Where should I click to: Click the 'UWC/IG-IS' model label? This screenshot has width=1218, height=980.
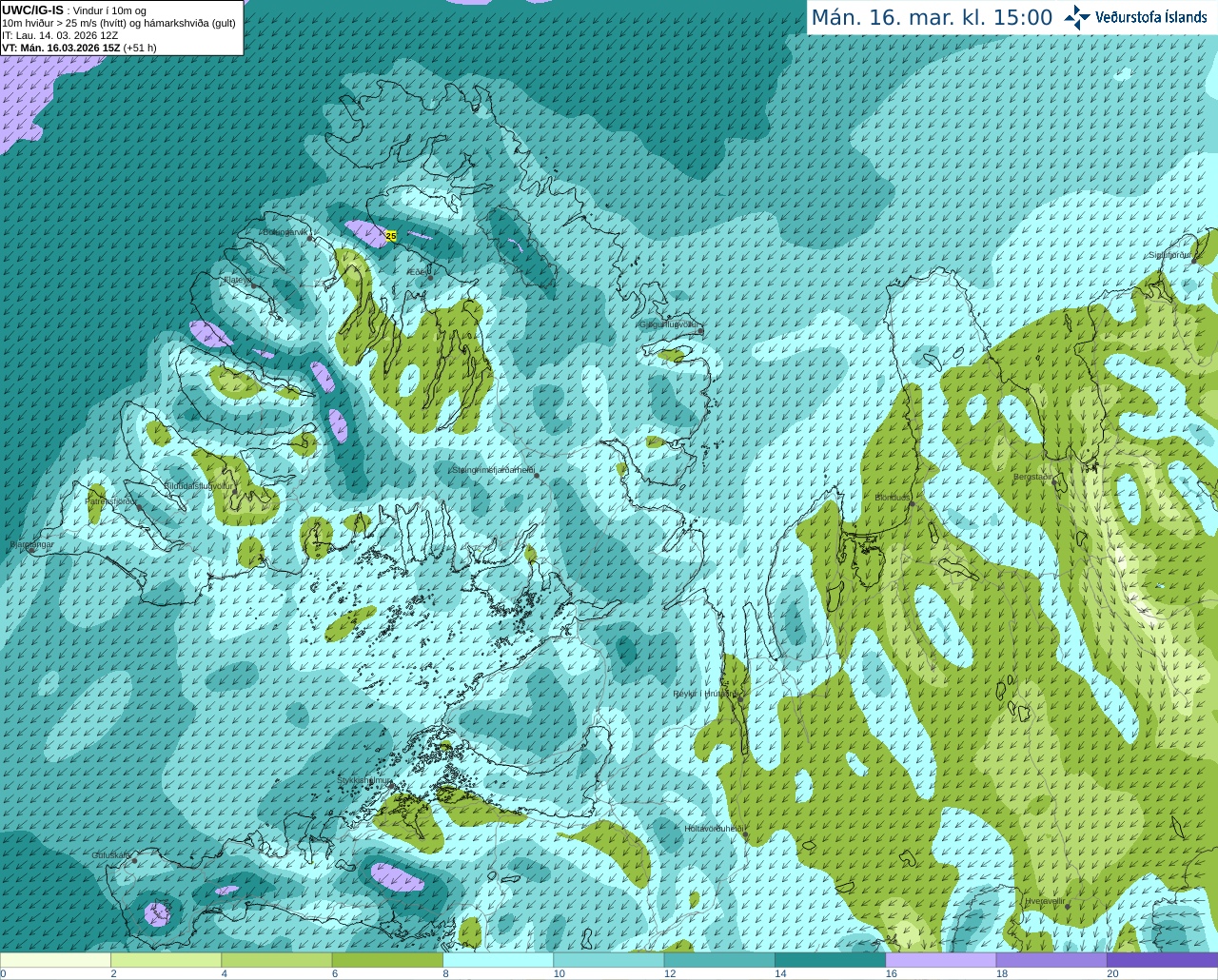[x=32, y=10]
